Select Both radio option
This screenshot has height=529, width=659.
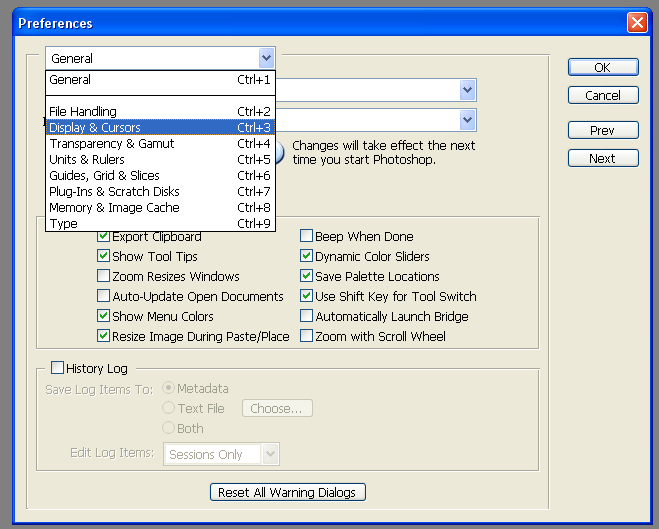click(x=169, y=428)
